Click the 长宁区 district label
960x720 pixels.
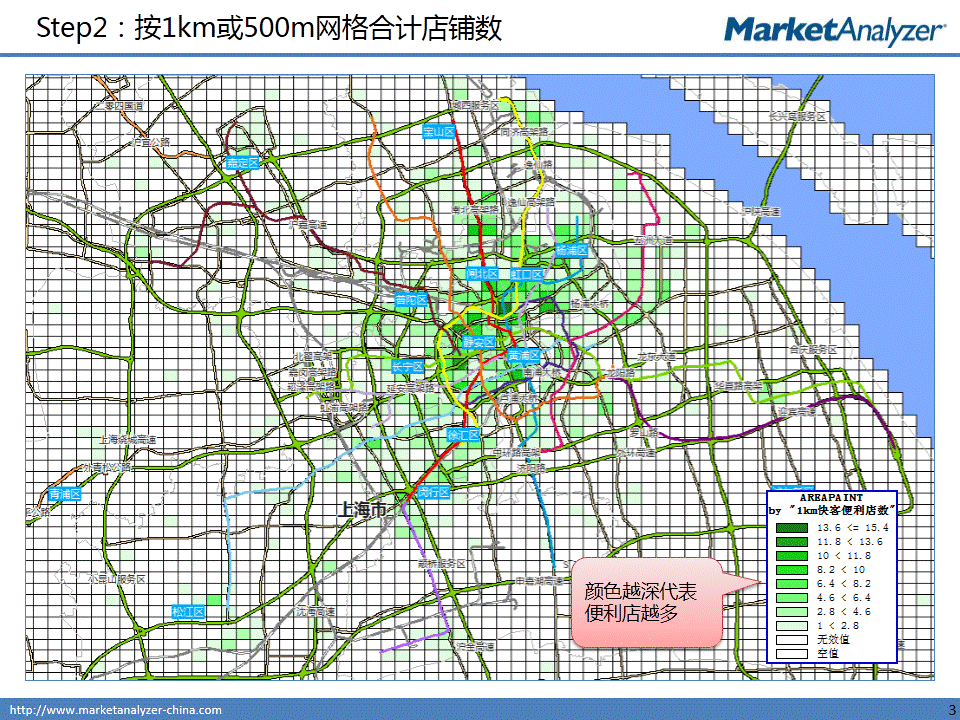pyautogui.click(x=408, y=366)
